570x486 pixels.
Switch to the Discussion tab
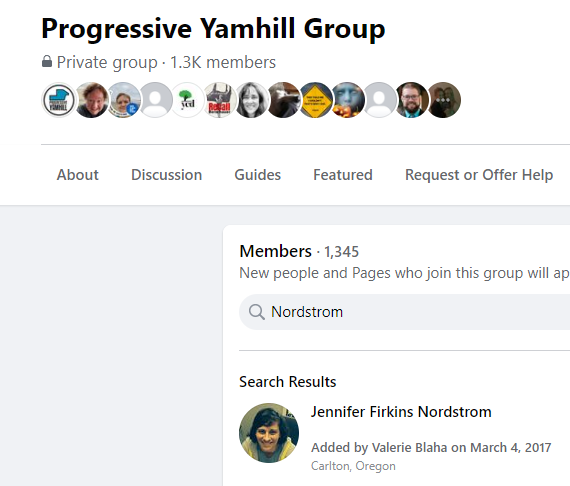(166, 175)
